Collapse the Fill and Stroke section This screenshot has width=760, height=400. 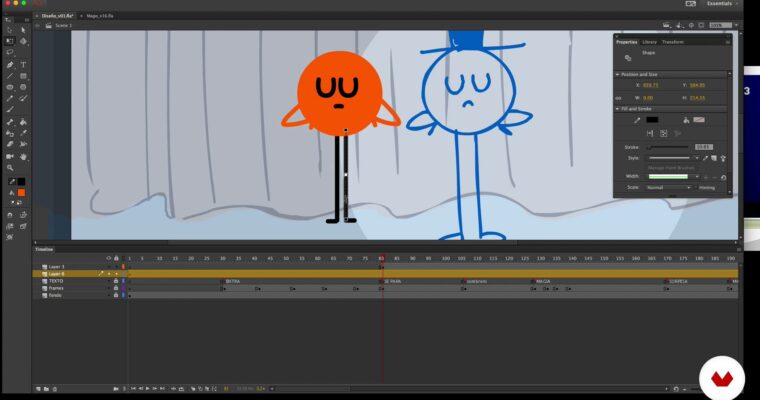tap(618, 109)
